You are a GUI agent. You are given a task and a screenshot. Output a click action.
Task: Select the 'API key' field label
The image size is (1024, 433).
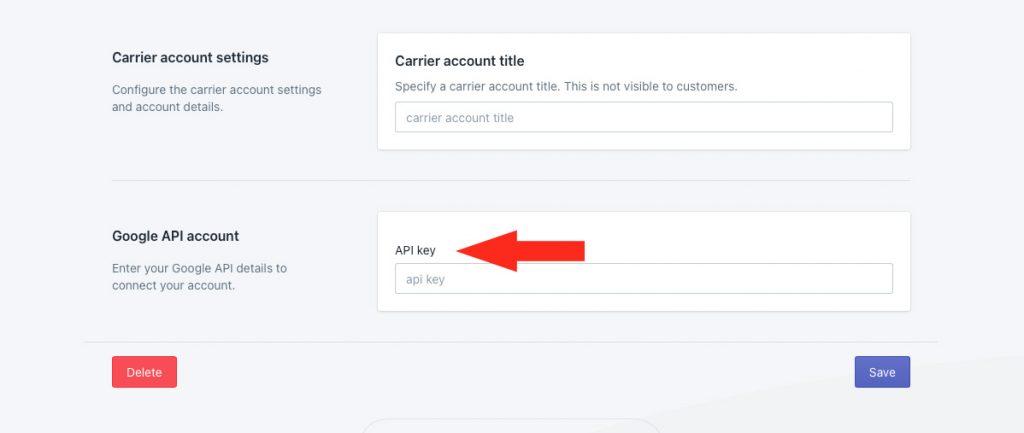click(x=415, y=251)
